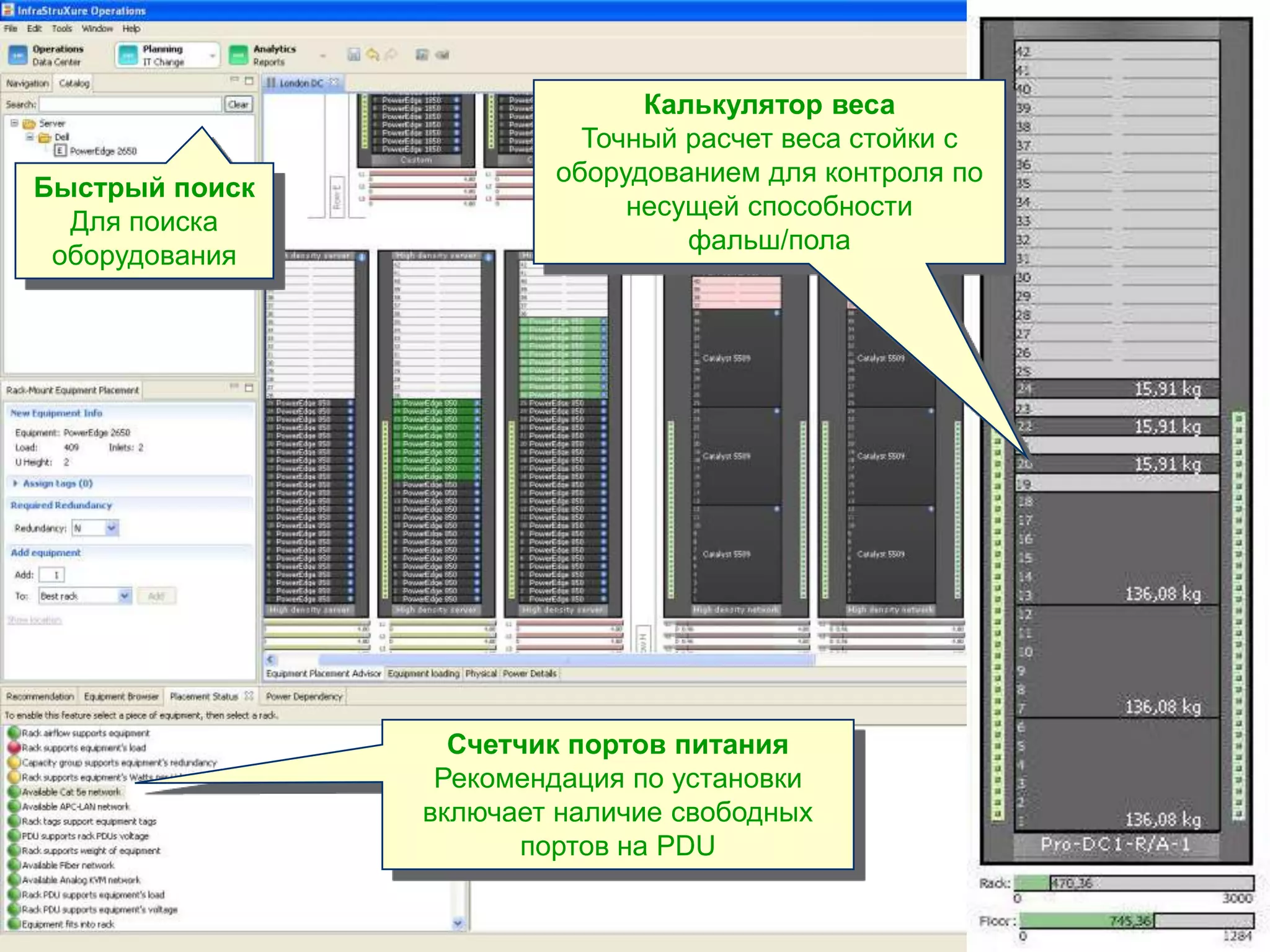Image resolution: width=1270 pixels, height=952 pixels.
Task: Close the Placement Status tab
Action: click(249, 695)
